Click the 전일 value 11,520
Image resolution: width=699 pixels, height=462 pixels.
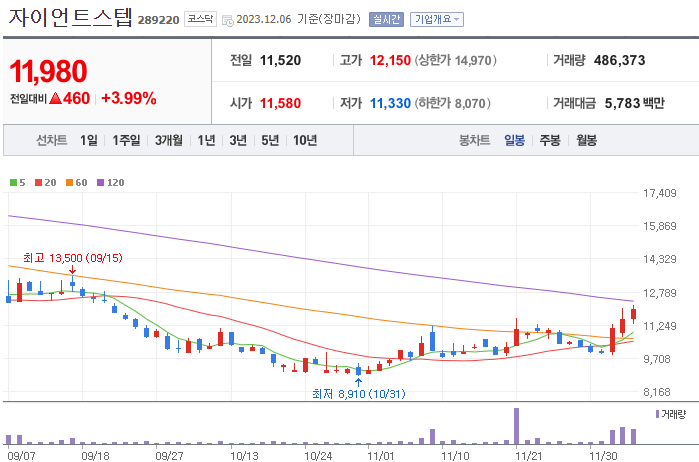click(x=280, y=60)
